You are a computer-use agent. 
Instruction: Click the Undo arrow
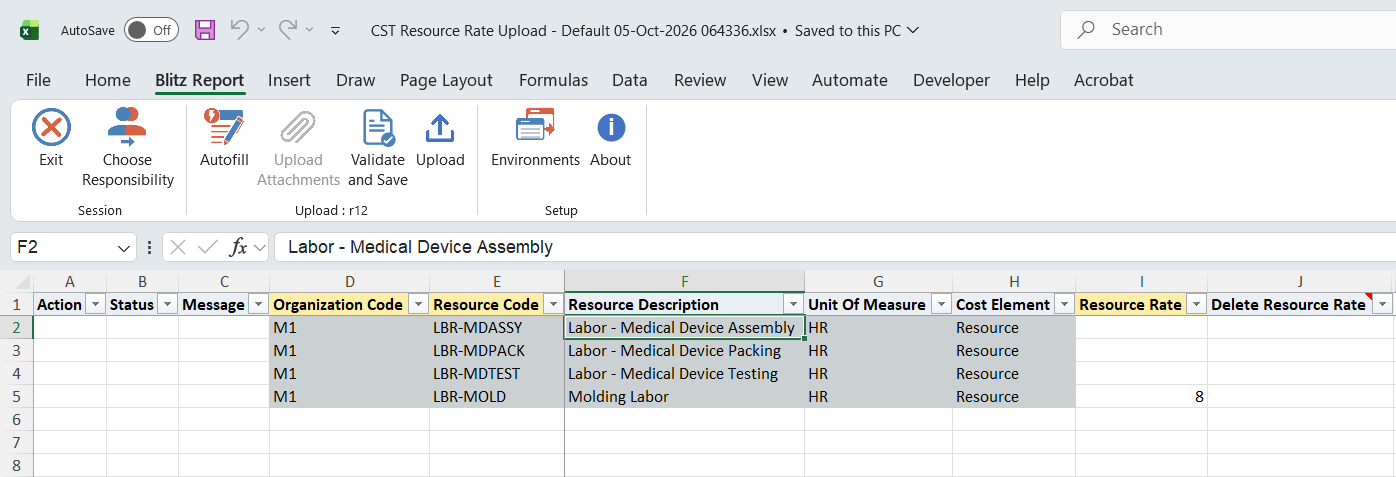(x=239, y=30)
